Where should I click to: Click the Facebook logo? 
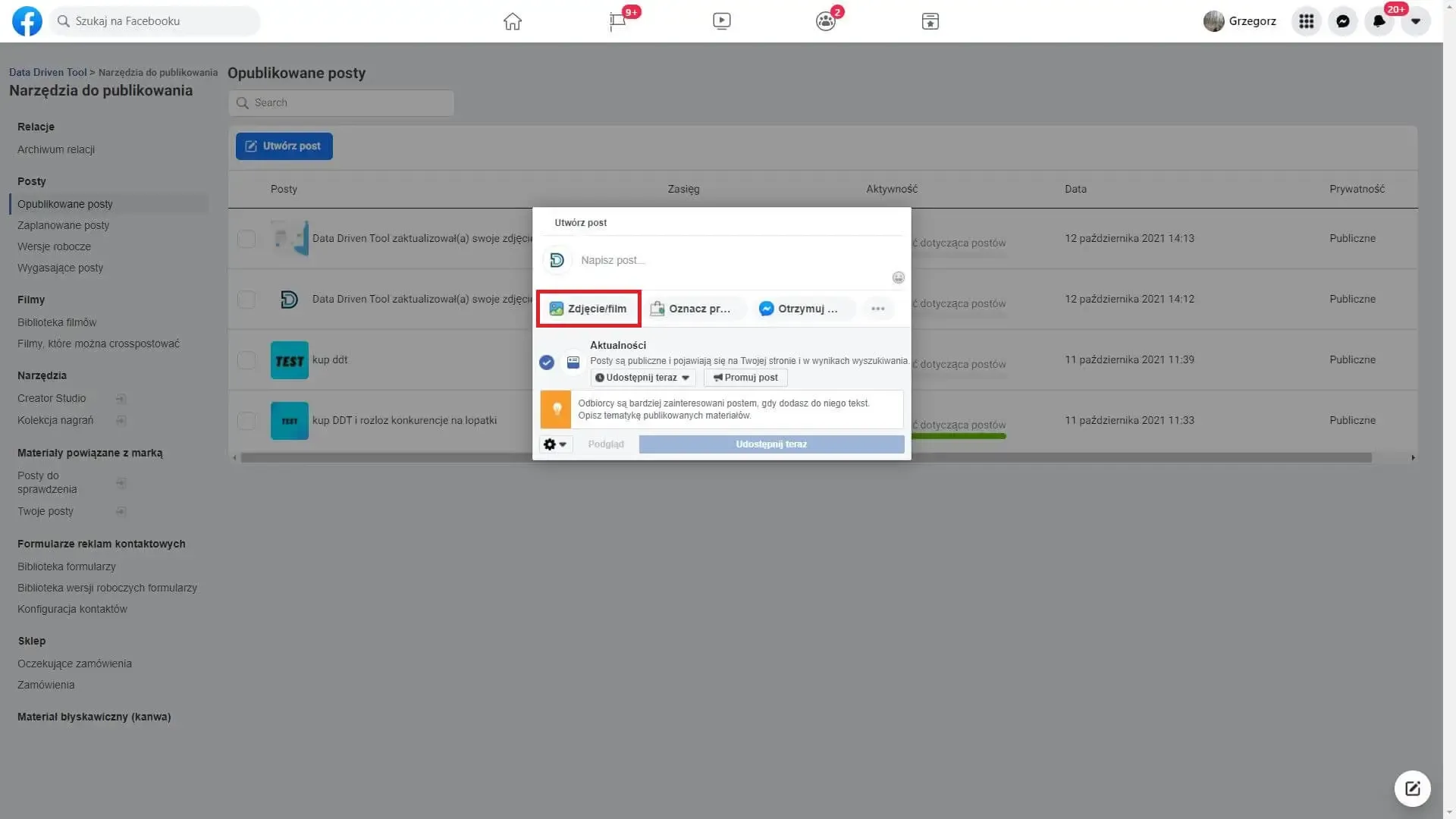pyautogui.click(x=27, y=21)
